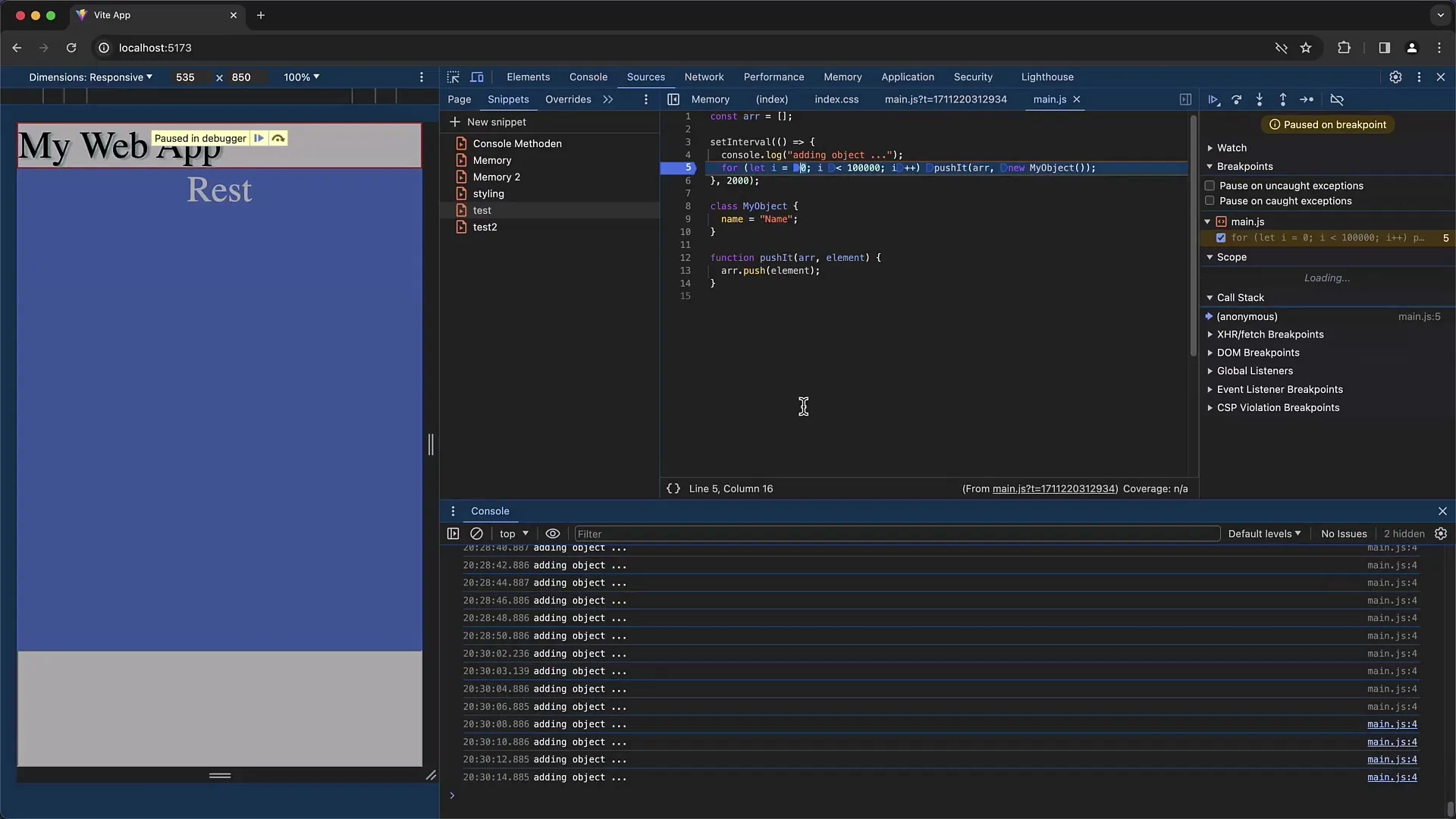Toggle the device toolbar icon
This screenshot has width=1456, height=819.
477,77
